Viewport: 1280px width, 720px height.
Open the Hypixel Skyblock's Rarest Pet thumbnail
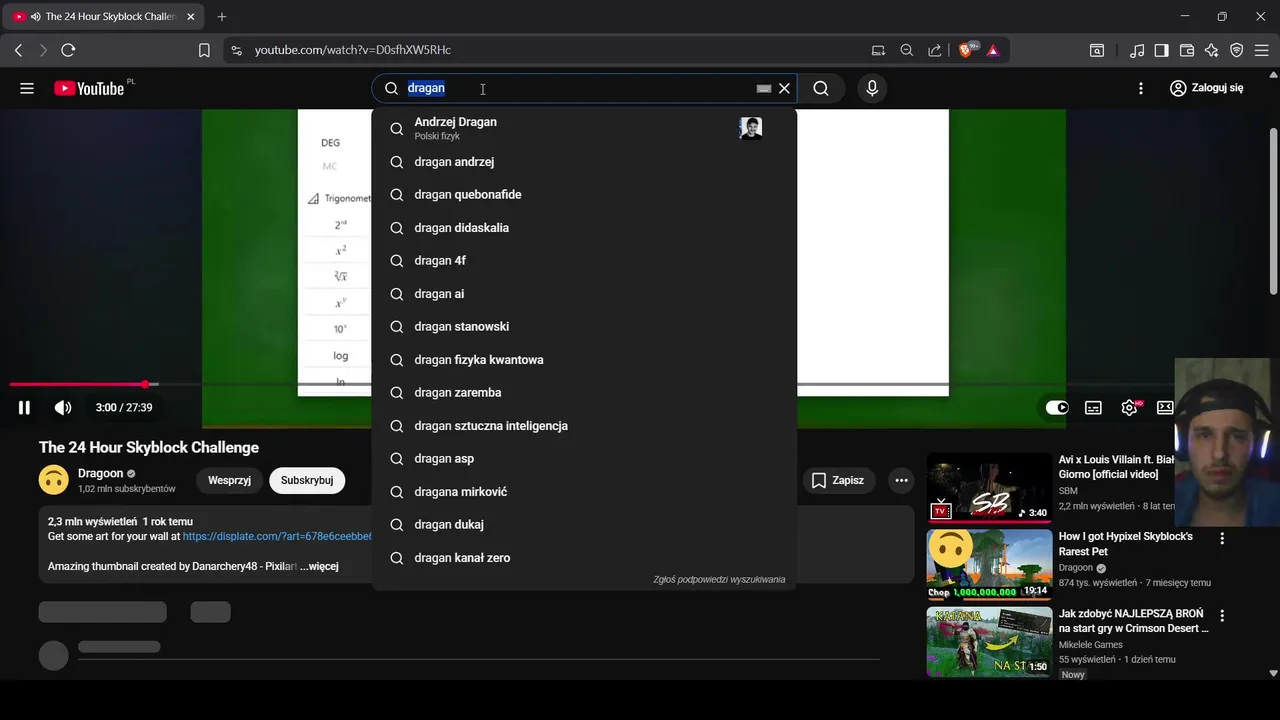pos(989,564)
